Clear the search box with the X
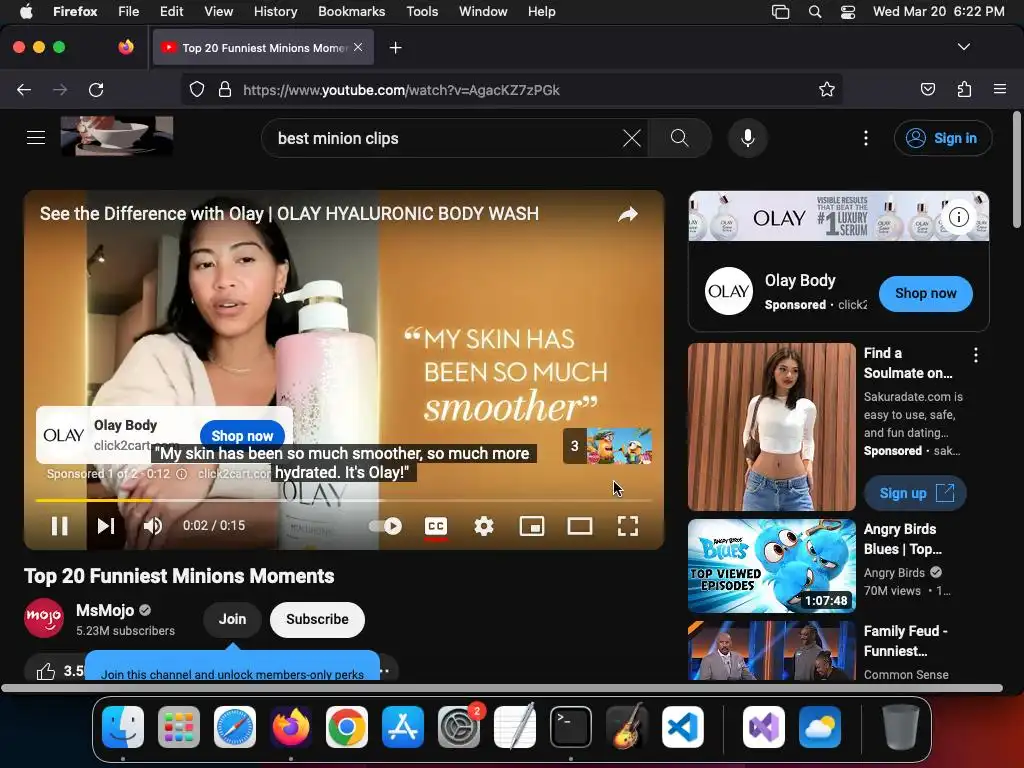The width and height of the screenshot is (1024, 768). (632, 138)
